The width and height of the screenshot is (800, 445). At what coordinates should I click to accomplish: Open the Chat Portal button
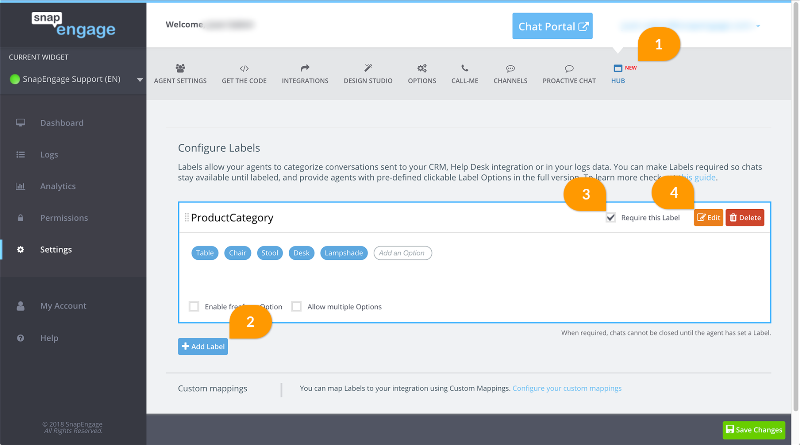tap(553, 26)
